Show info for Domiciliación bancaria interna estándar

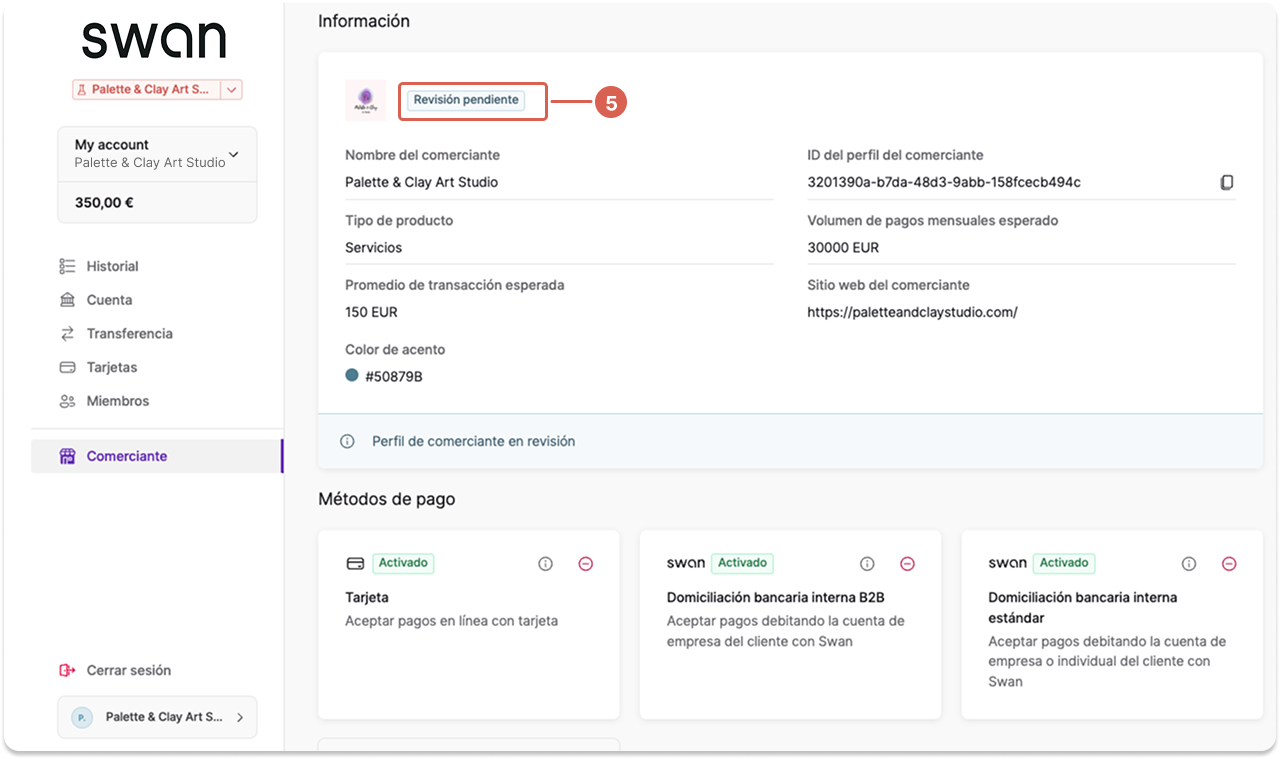click(1189, 564)
